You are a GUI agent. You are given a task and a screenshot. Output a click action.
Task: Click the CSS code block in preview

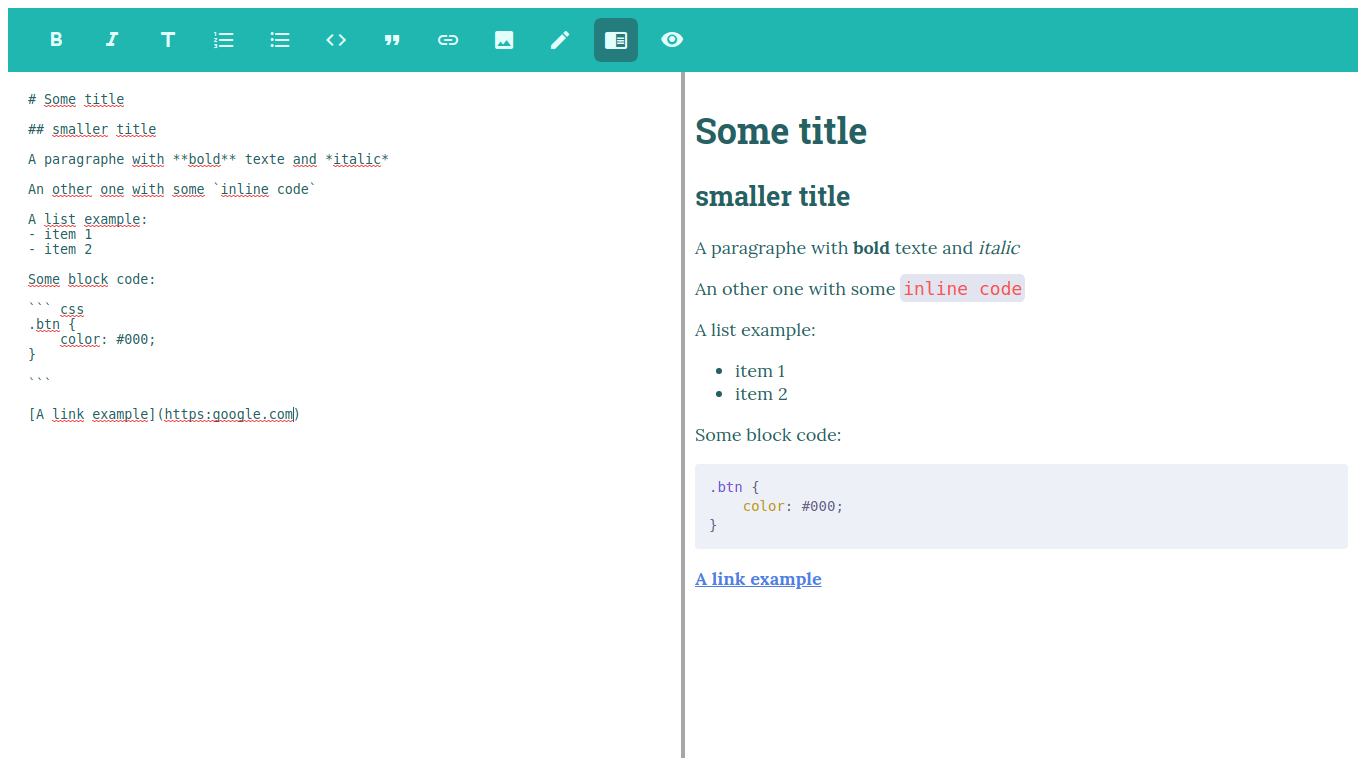1020,505
